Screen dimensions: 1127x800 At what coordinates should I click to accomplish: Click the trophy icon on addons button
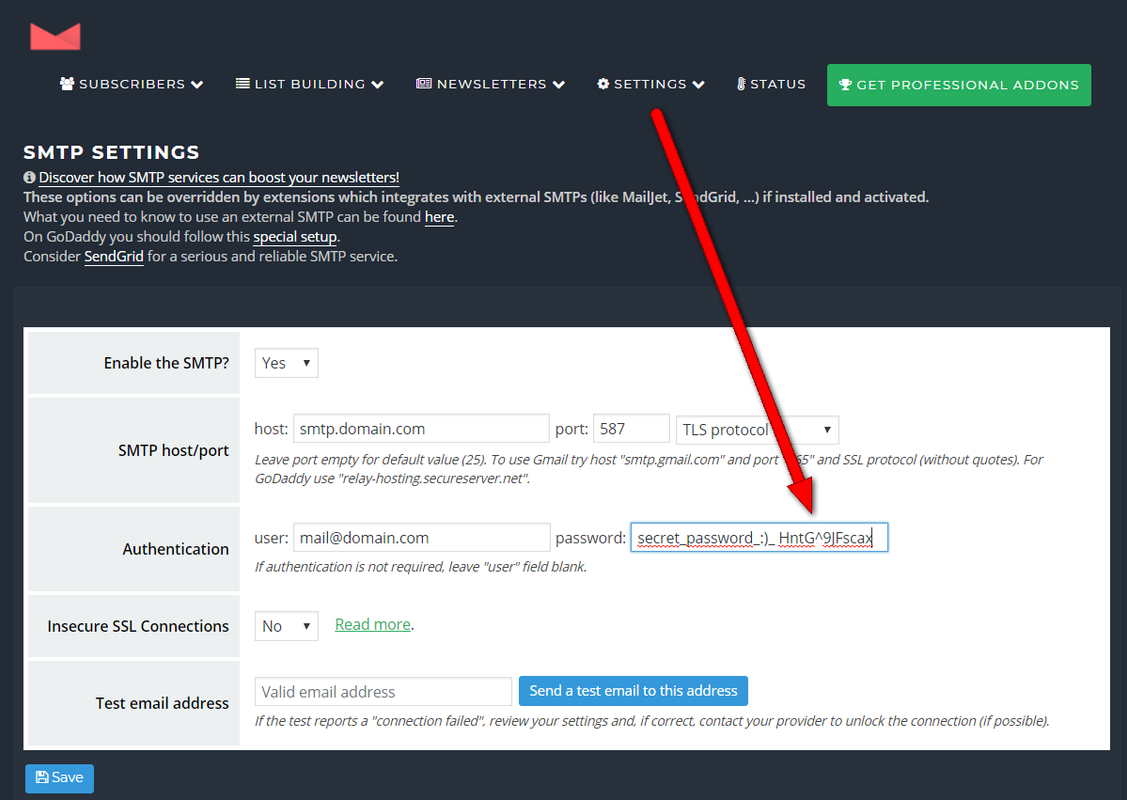(845, 85)
